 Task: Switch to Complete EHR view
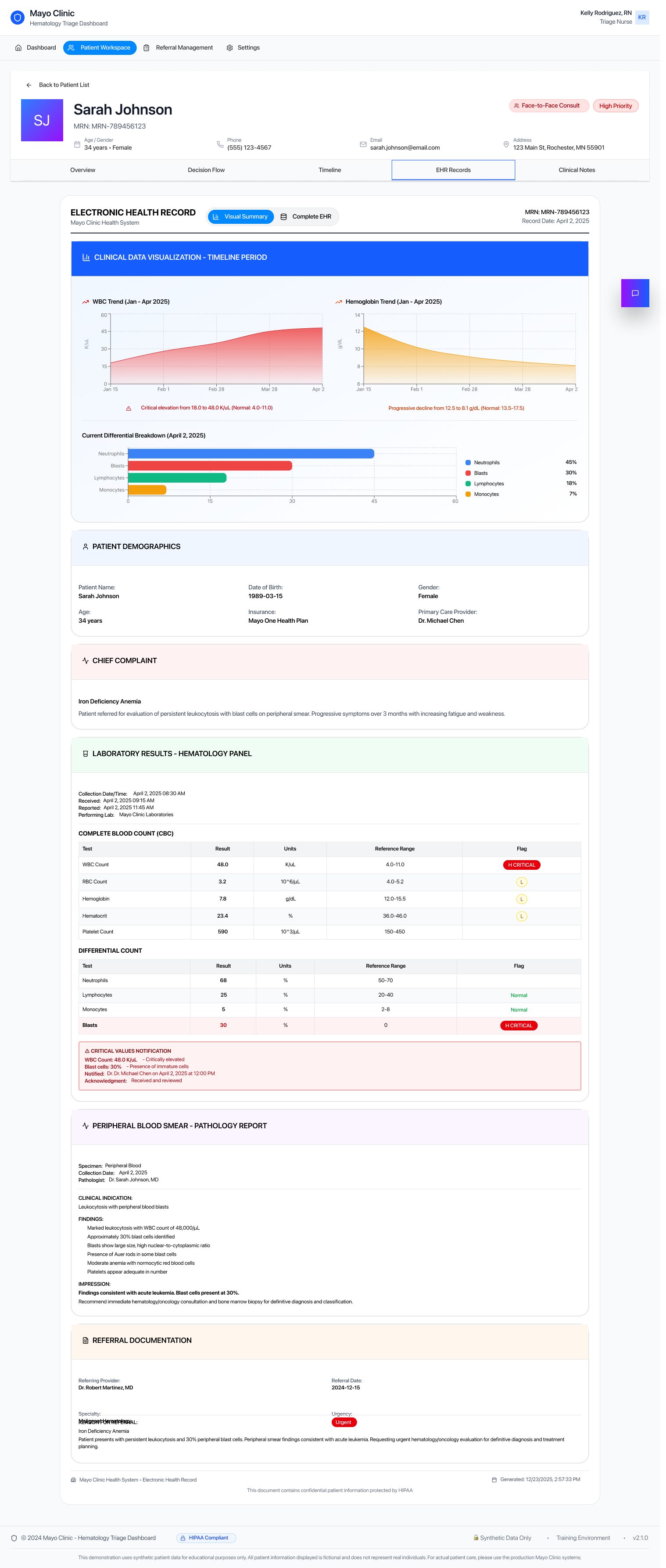(306, 217)
